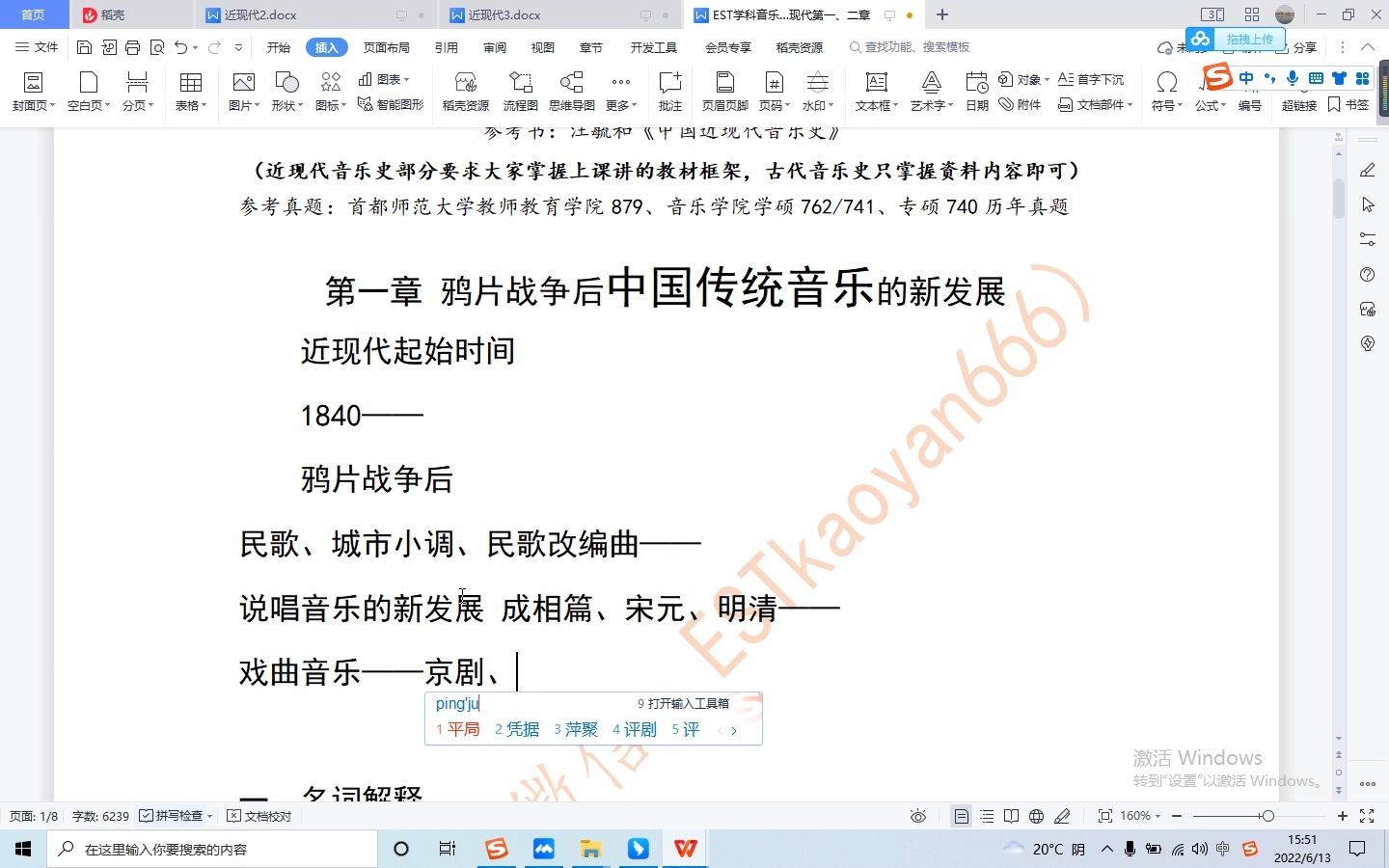Screen dimensions: 1389x868
Task: Switch to page layout view in status bar
Action: (962, 816)
